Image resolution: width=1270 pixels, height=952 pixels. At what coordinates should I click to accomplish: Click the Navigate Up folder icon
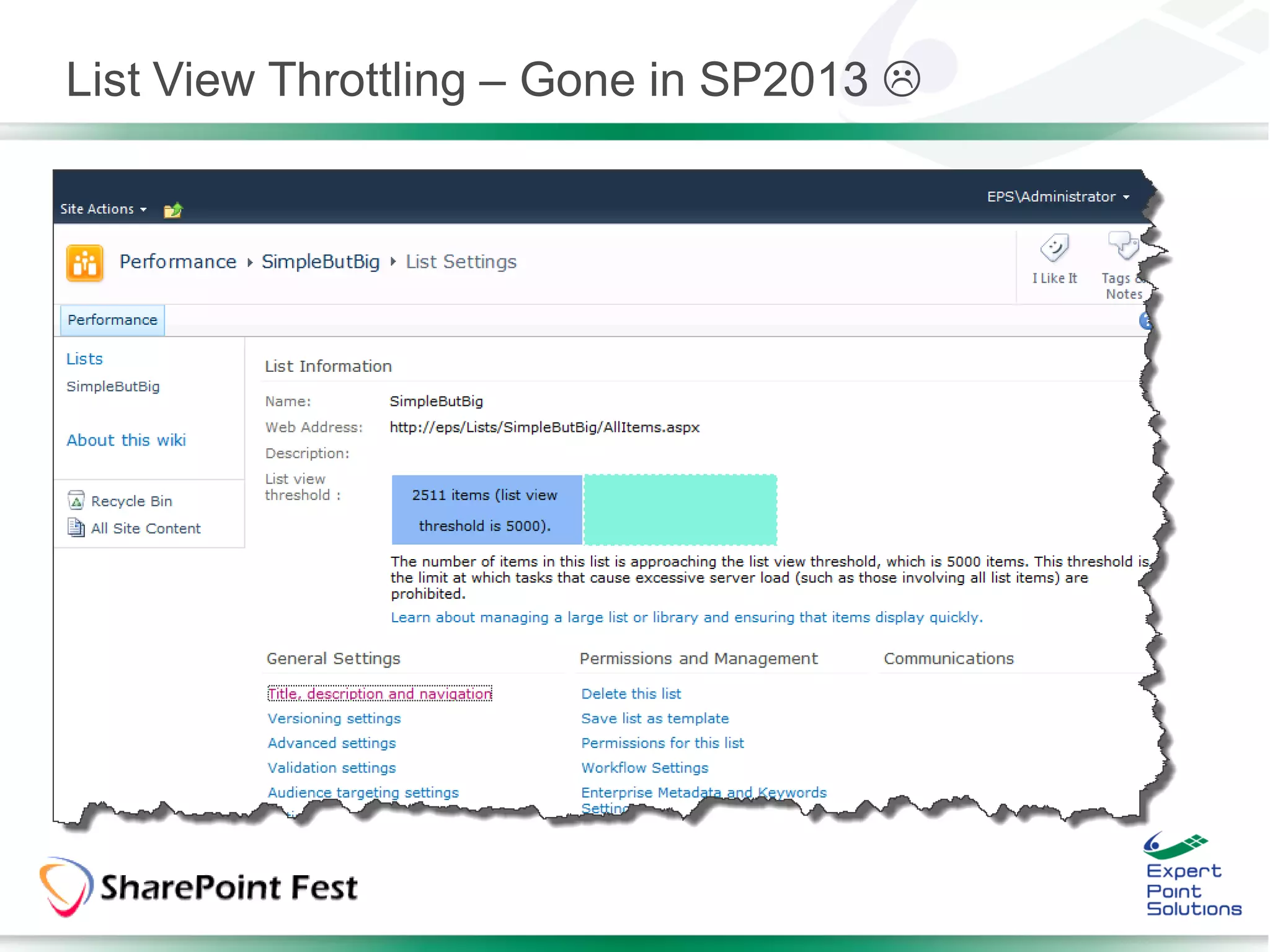[173, 210]
